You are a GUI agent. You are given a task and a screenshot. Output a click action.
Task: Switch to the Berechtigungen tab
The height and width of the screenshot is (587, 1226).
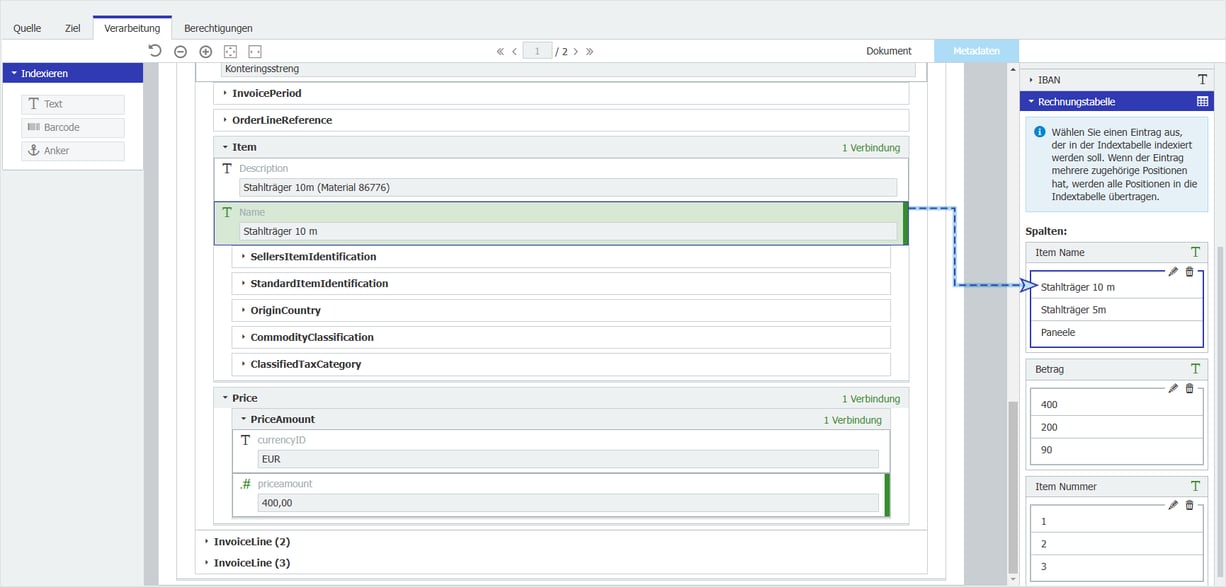pos(218,28)
